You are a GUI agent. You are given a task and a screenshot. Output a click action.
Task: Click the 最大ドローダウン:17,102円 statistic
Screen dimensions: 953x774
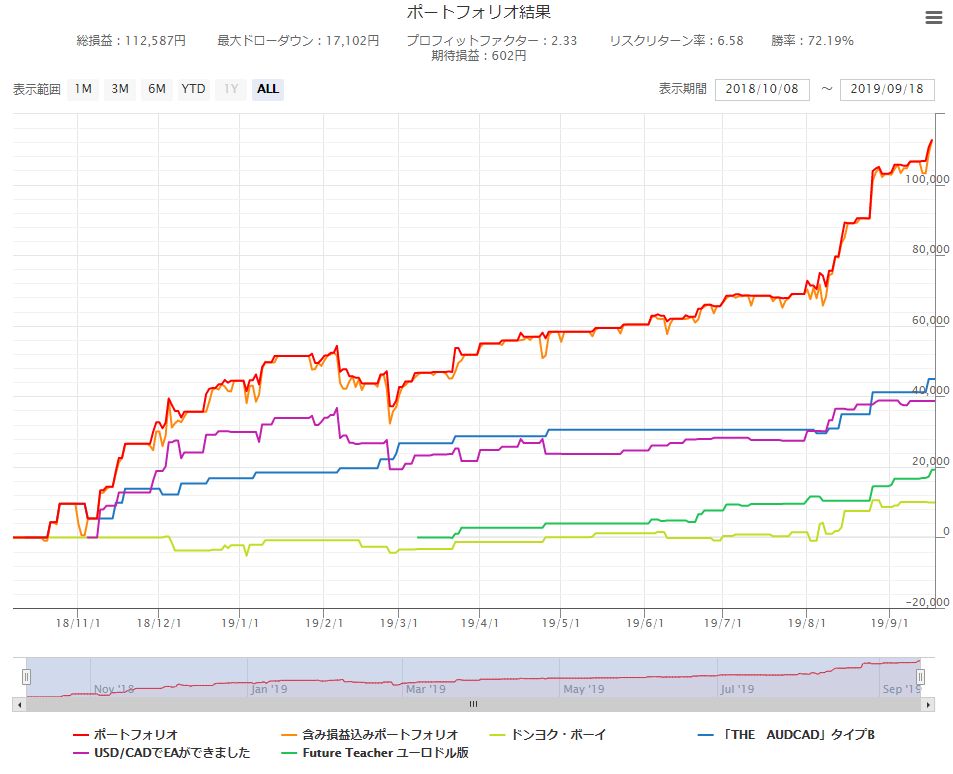[298, 41]
